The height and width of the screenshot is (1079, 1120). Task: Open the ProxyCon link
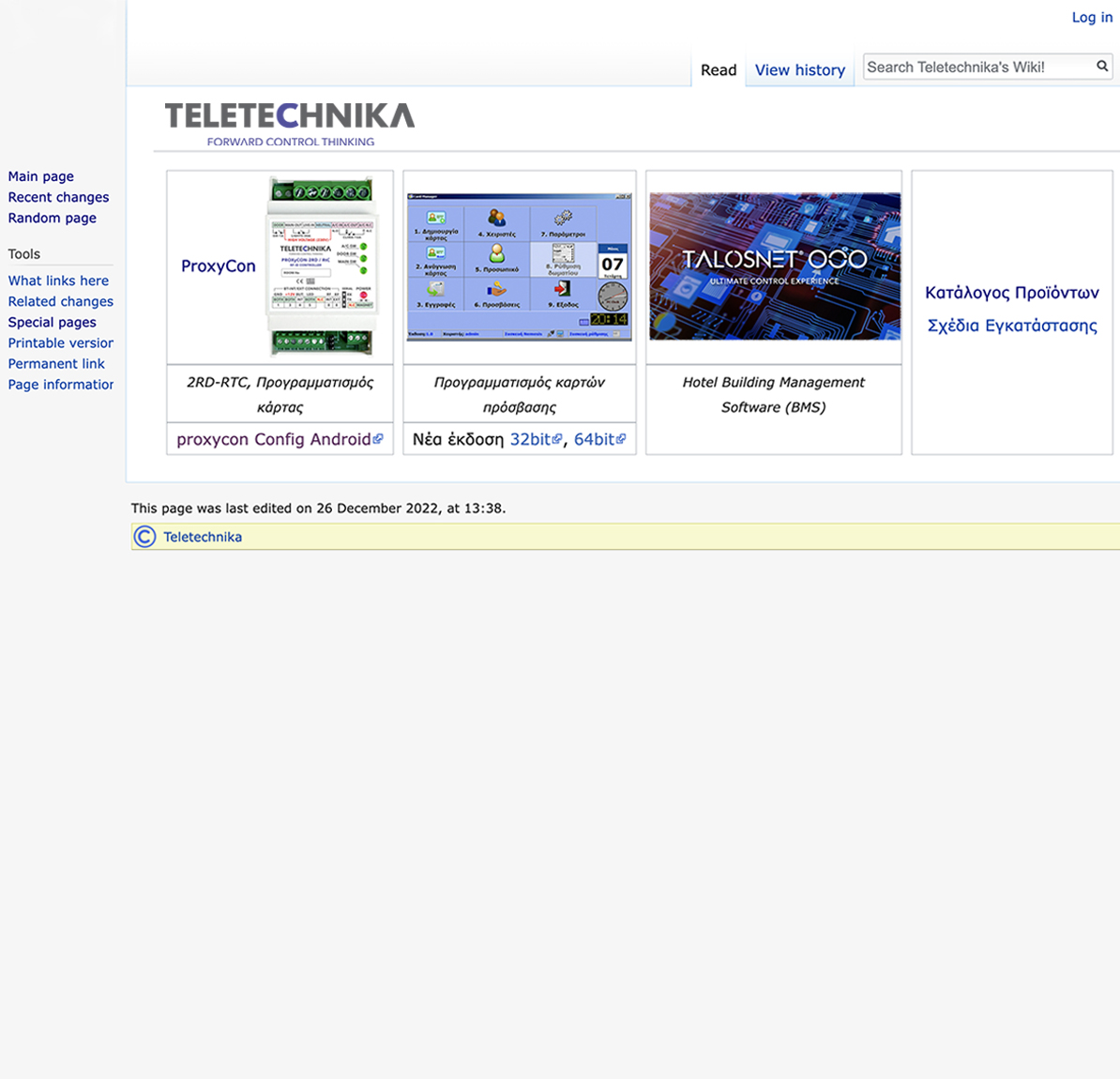[218, 266]
